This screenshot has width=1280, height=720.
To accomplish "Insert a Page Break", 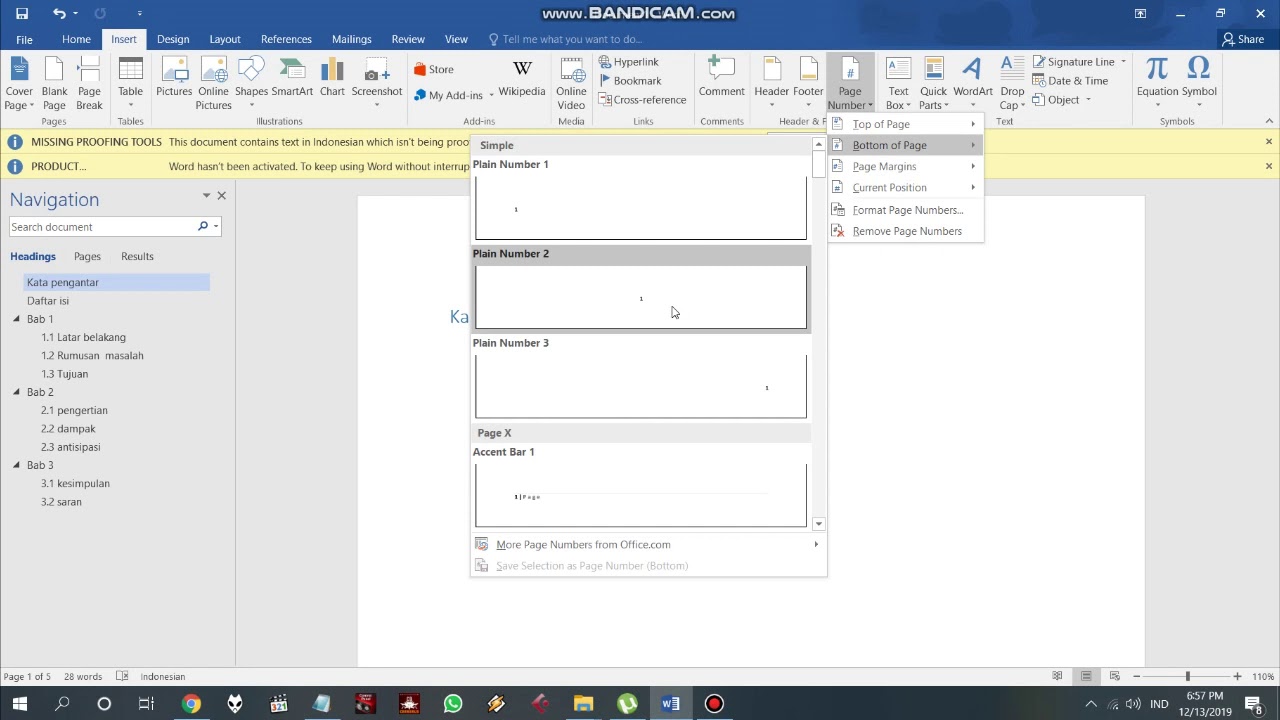I will pyautogui.click(x=89, y=84).
